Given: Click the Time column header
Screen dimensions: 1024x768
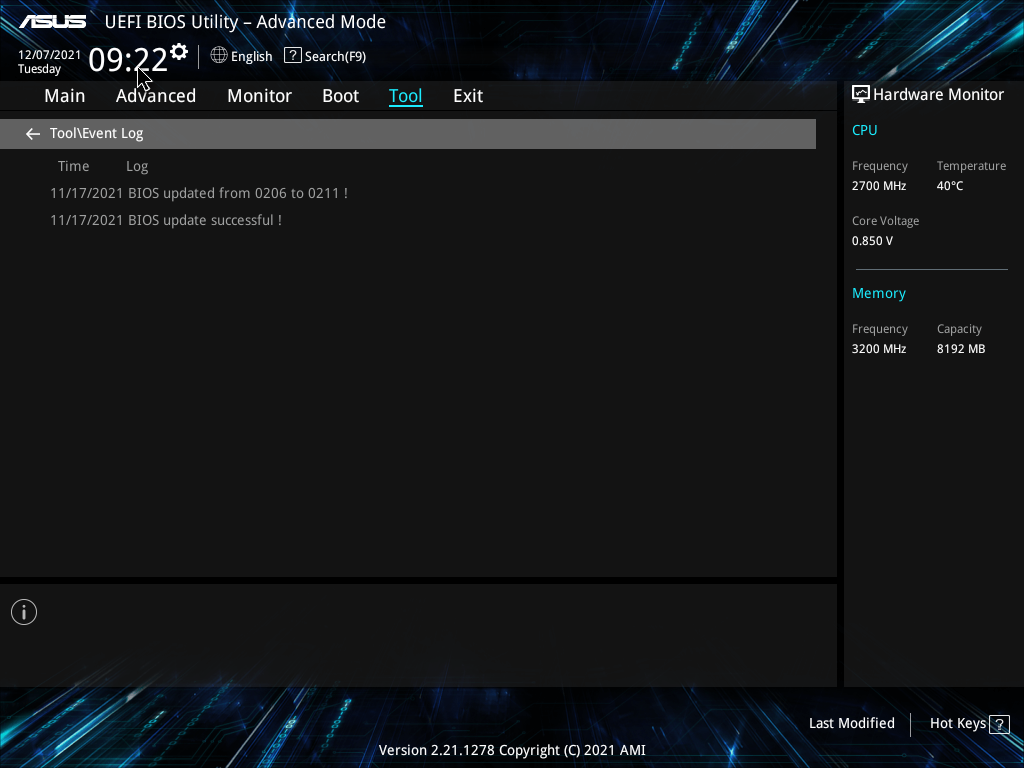Looking at the screenshot, I should [73, 167].
